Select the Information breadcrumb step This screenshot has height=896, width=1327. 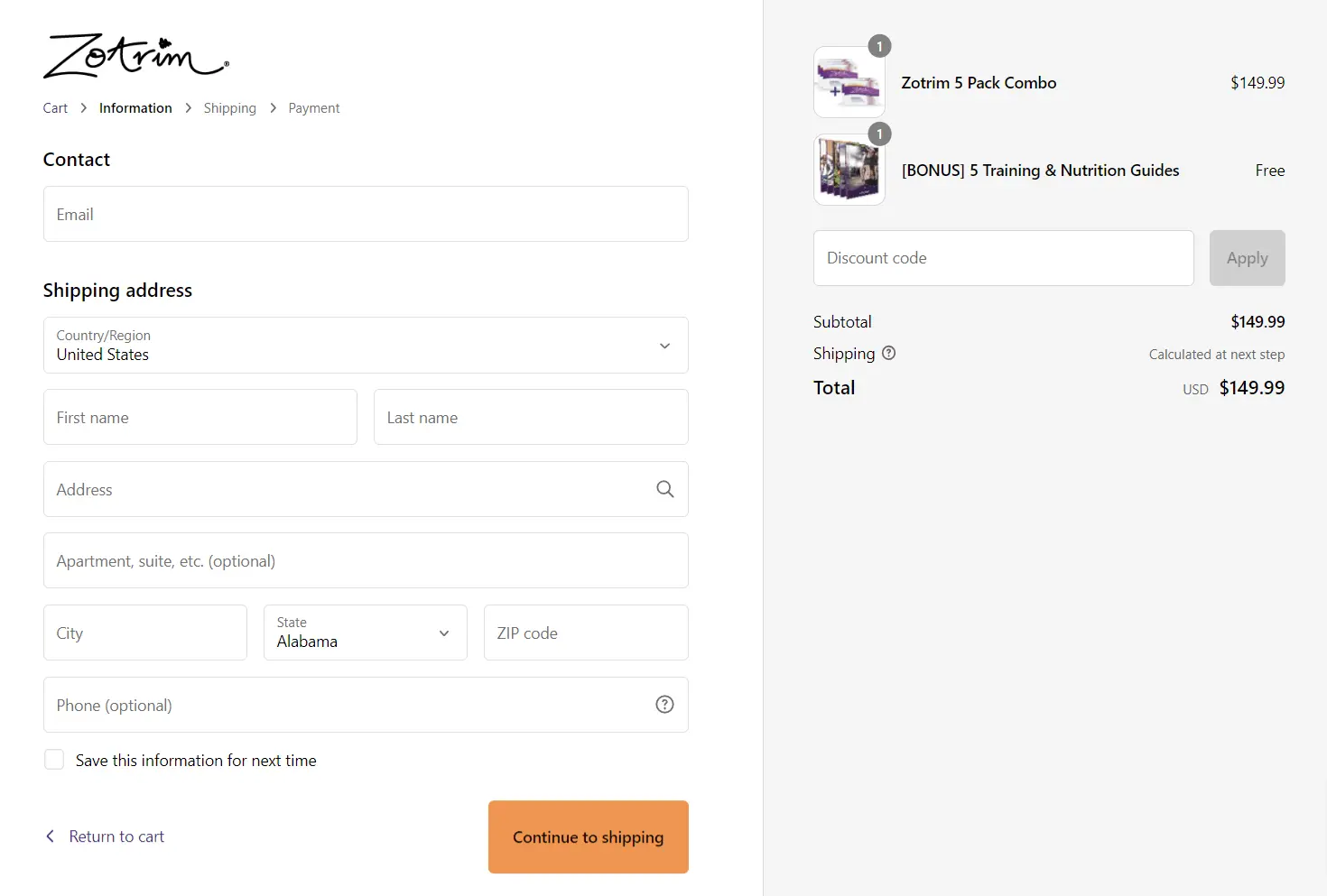coord(135,108)
